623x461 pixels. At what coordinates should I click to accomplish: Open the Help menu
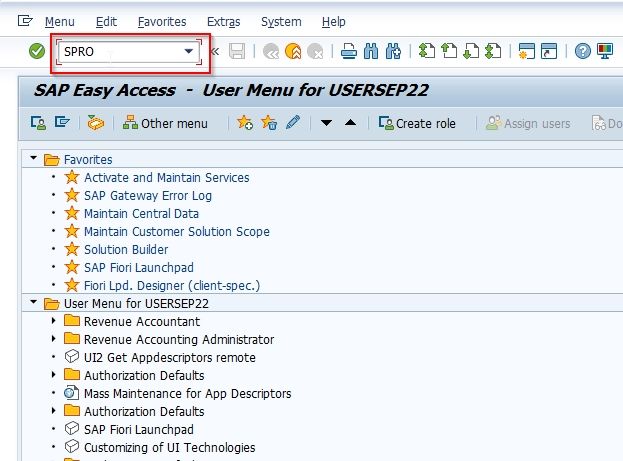click(333, 22)
